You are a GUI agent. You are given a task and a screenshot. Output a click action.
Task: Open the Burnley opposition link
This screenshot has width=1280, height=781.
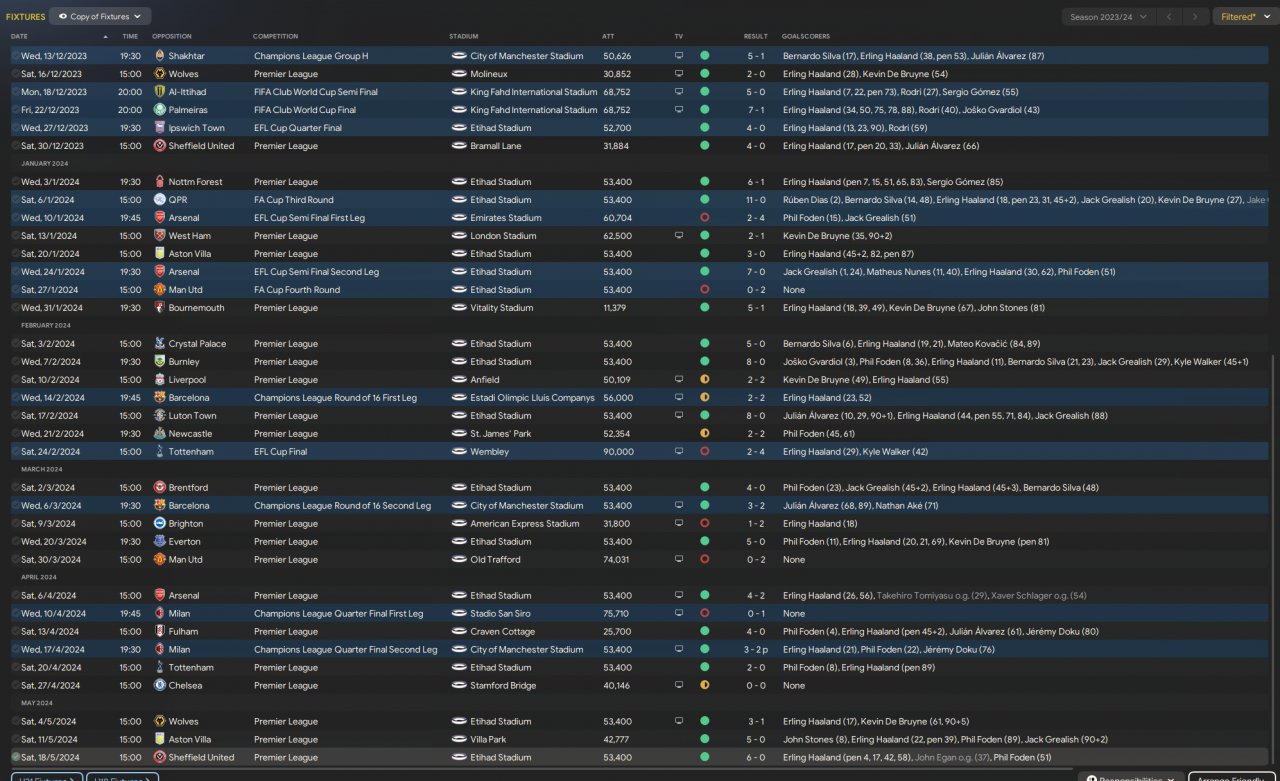click(184, 362)
